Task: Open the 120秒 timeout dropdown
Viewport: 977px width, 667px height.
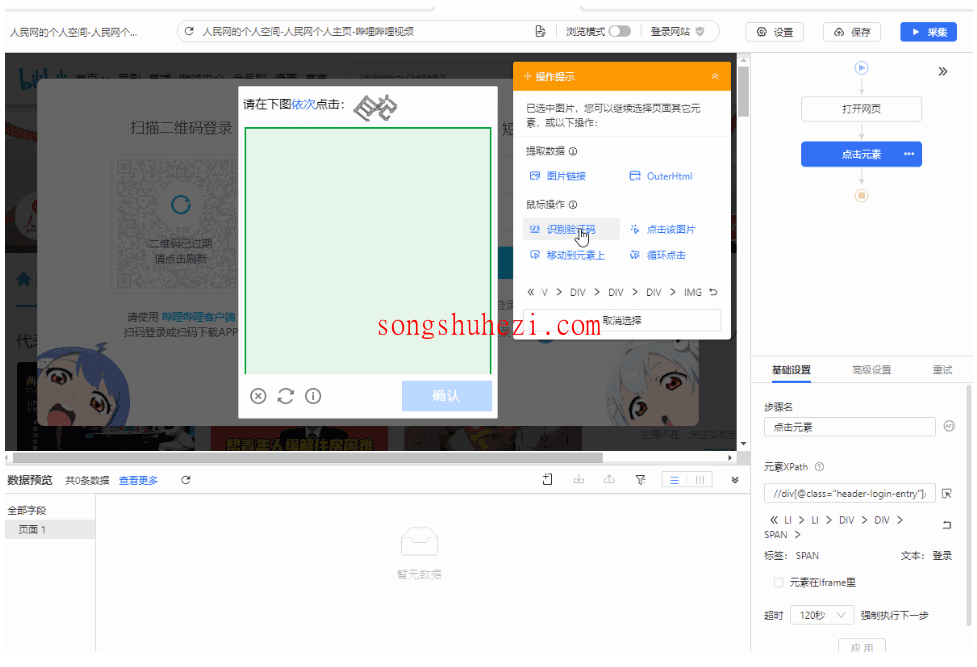Action: (822, 615)
